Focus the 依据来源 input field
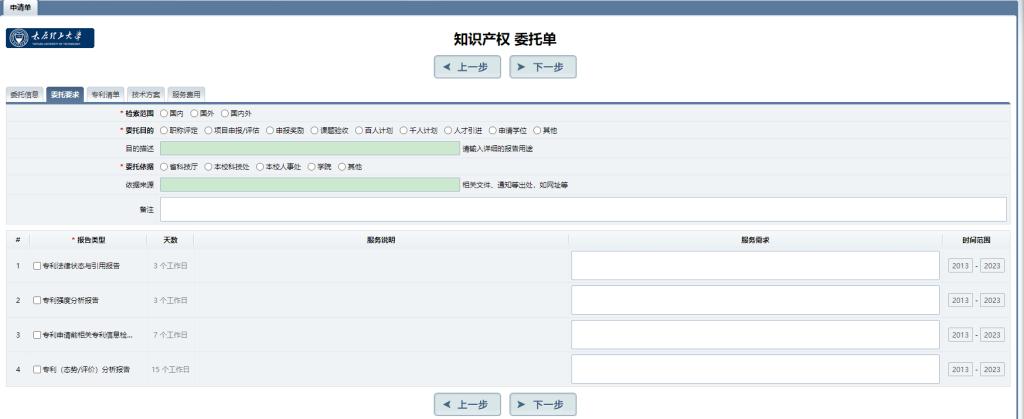Viewport: 1024px width, 419px height. click(310, 184)
